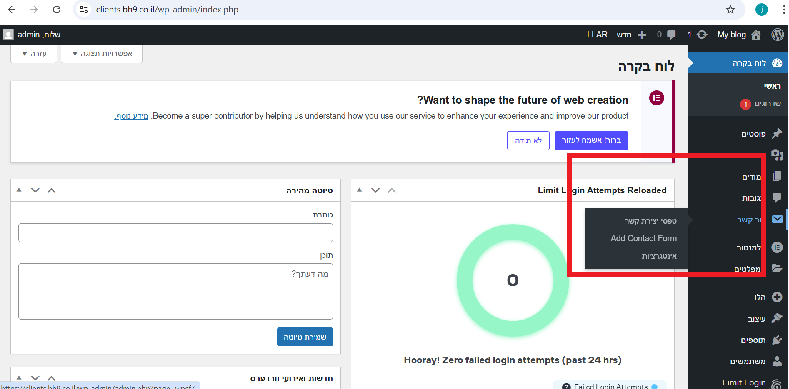The width and height of the screenshot is (789, 389).
Task: Open the comments bubble in admin bar
Action: [671, 35]
